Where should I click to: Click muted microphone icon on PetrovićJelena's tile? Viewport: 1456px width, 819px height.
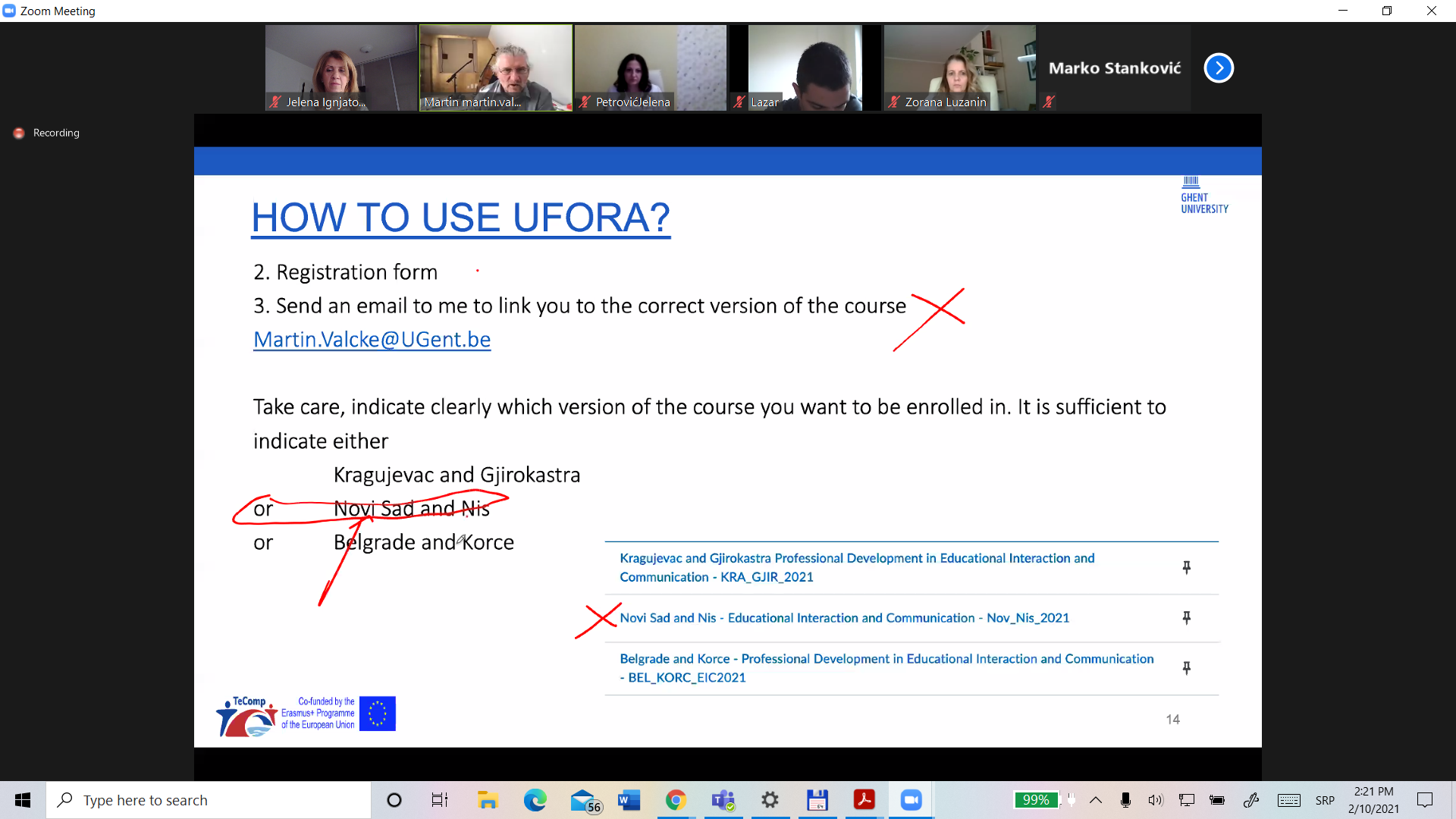[585, 102]
